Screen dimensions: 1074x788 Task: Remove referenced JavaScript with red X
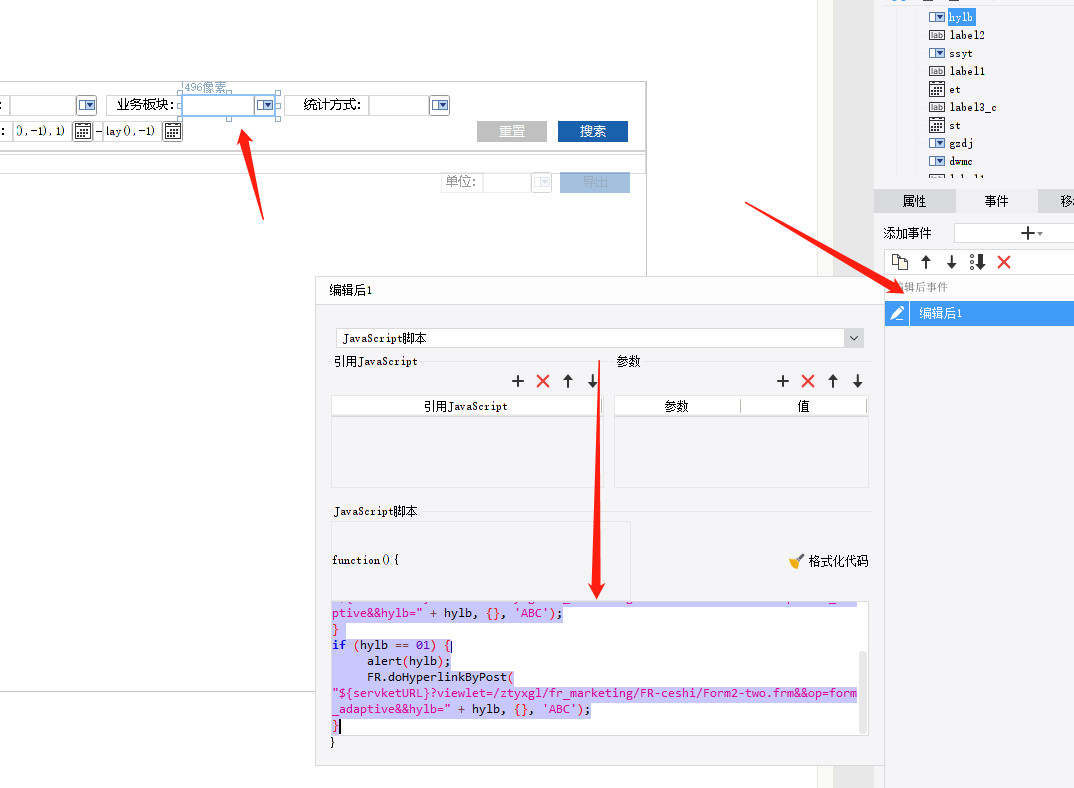[543, 381]
